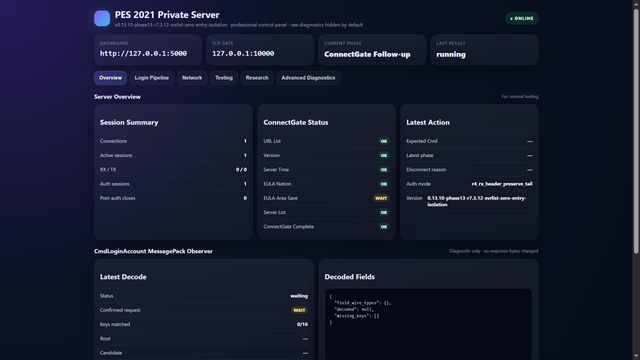Click the scrollbar down arrow
The width and height of the screenshot is (640, 360).
636,357
